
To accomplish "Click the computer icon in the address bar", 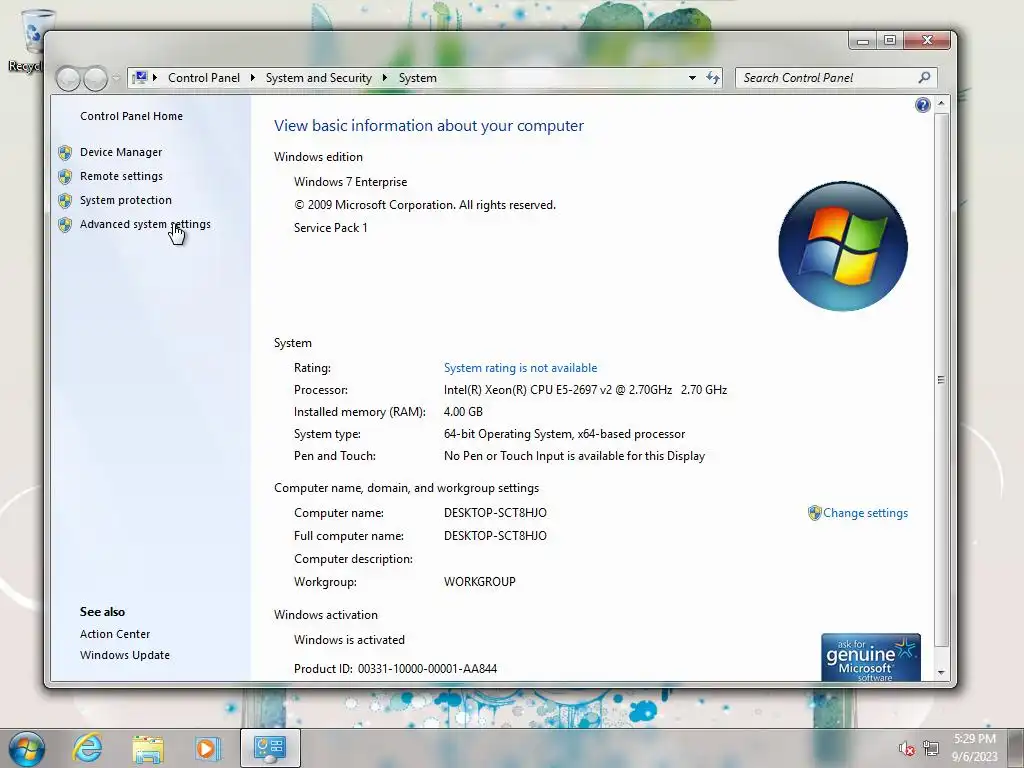I will (x=140, y=78).
